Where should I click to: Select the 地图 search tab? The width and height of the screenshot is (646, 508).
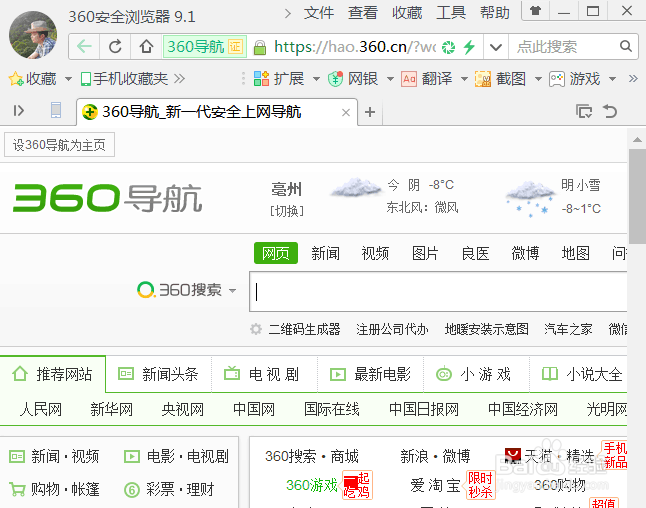point(576,253)
